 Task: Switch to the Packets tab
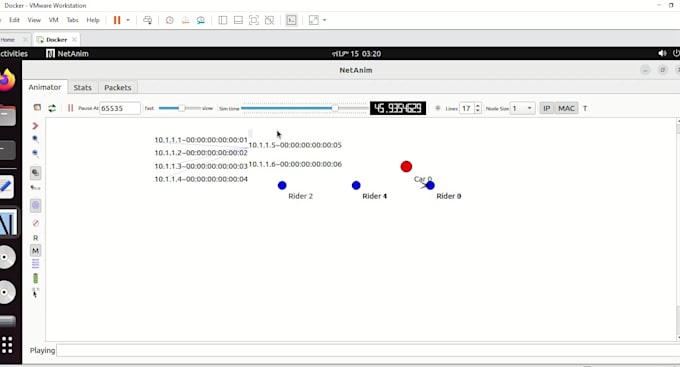click(118, 88)
